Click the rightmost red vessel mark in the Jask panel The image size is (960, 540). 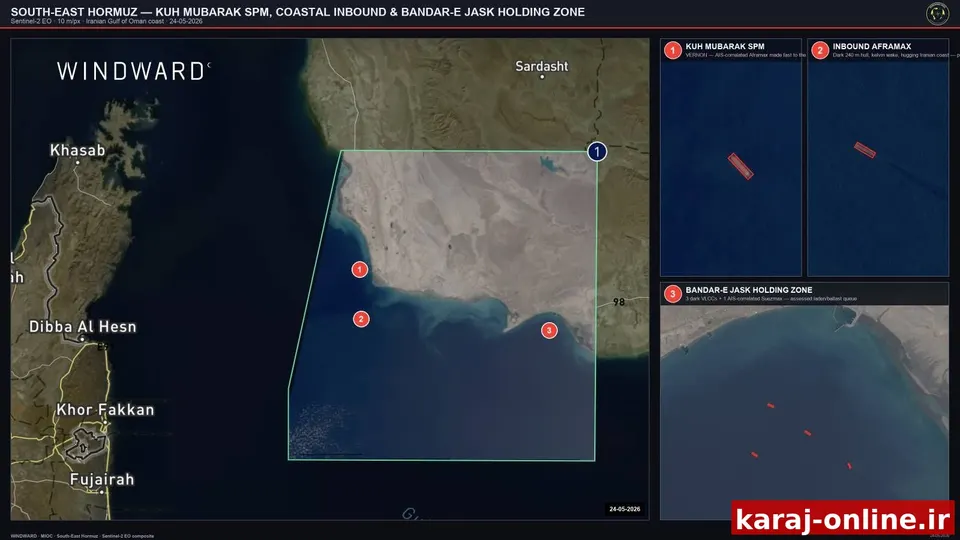[x=849, y=466]
